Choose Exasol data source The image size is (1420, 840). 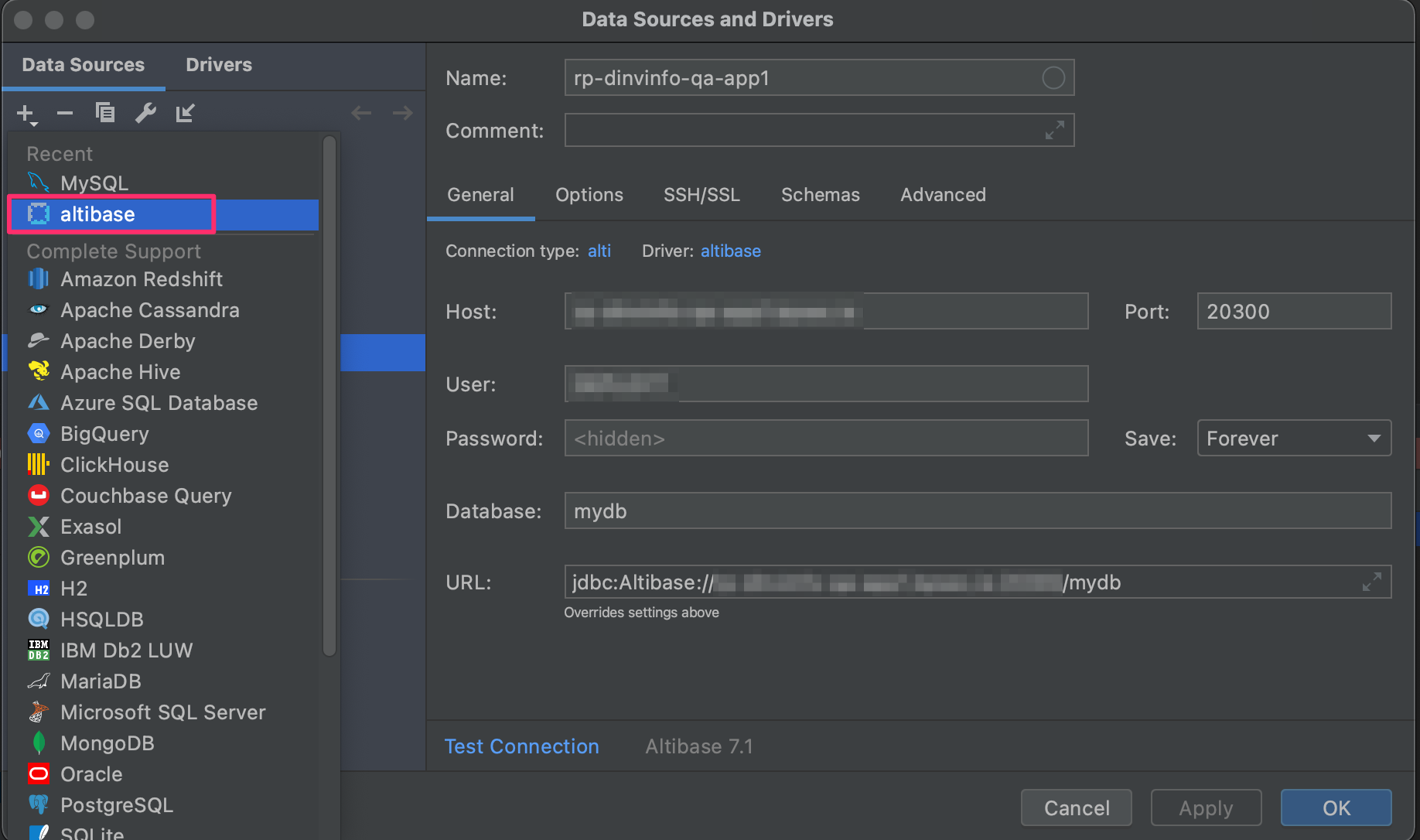(164, 527)
